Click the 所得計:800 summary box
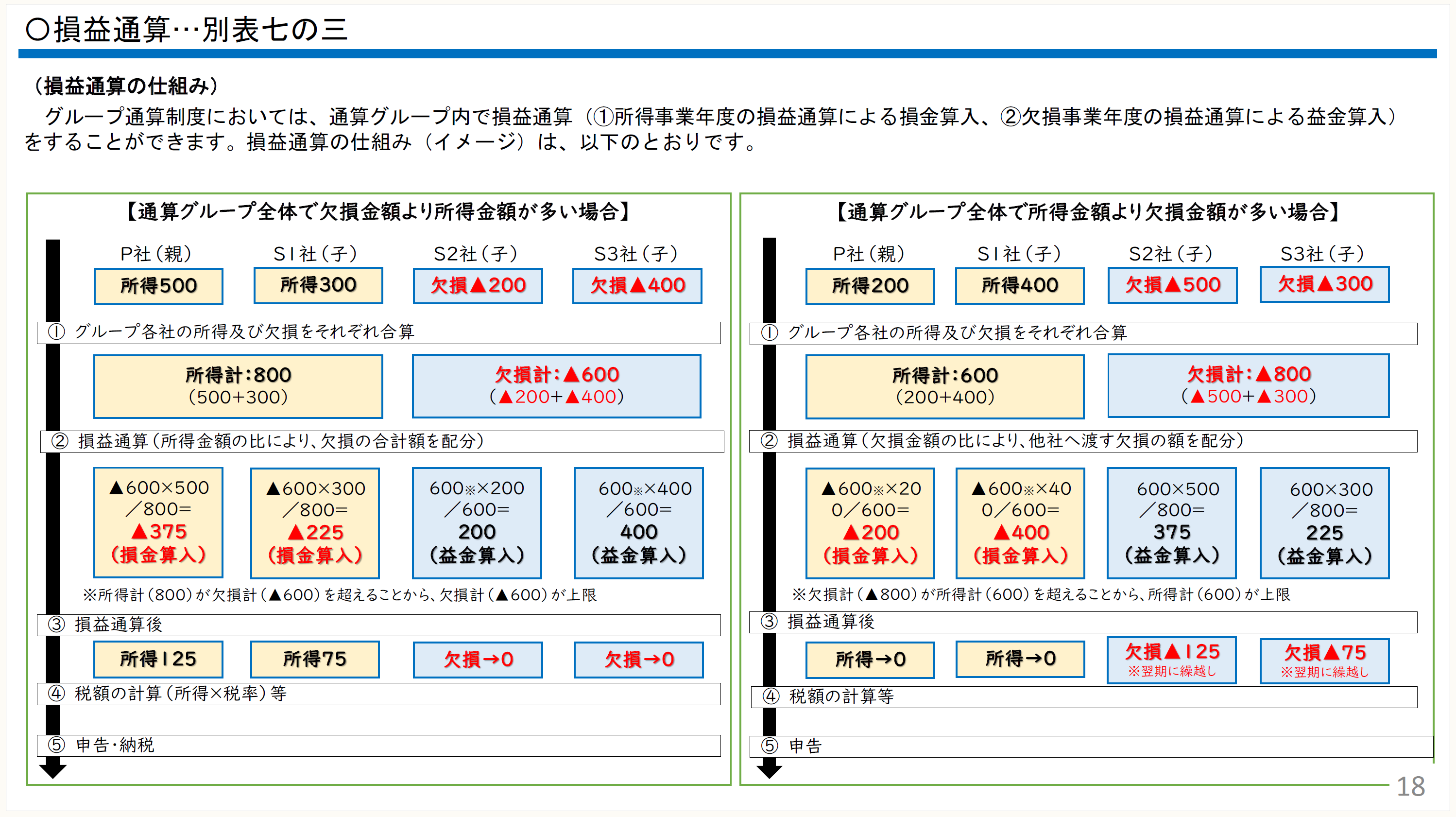The height and width of the screenshot is (817, 1456). (x=238, y=386)
